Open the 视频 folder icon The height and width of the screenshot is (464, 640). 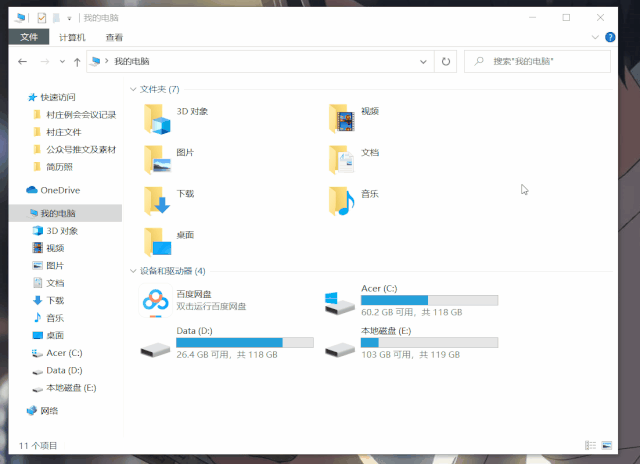coord(342,119)
